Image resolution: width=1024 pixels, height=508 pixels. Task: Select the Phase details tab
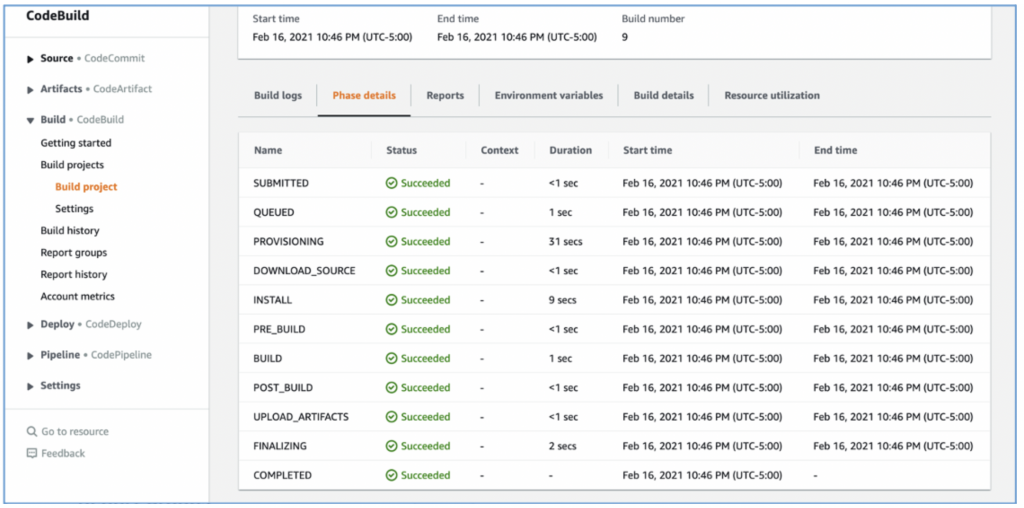364,95
